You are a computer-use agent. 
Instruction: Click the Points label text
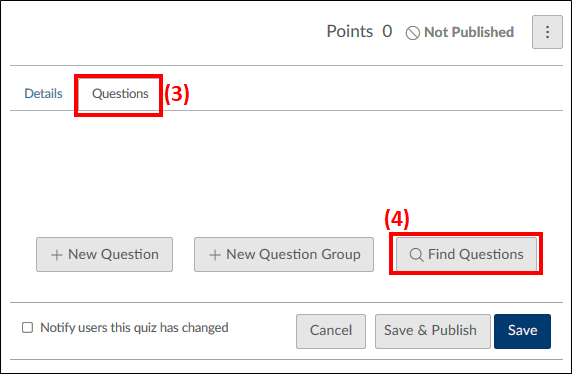click(349, 31)
